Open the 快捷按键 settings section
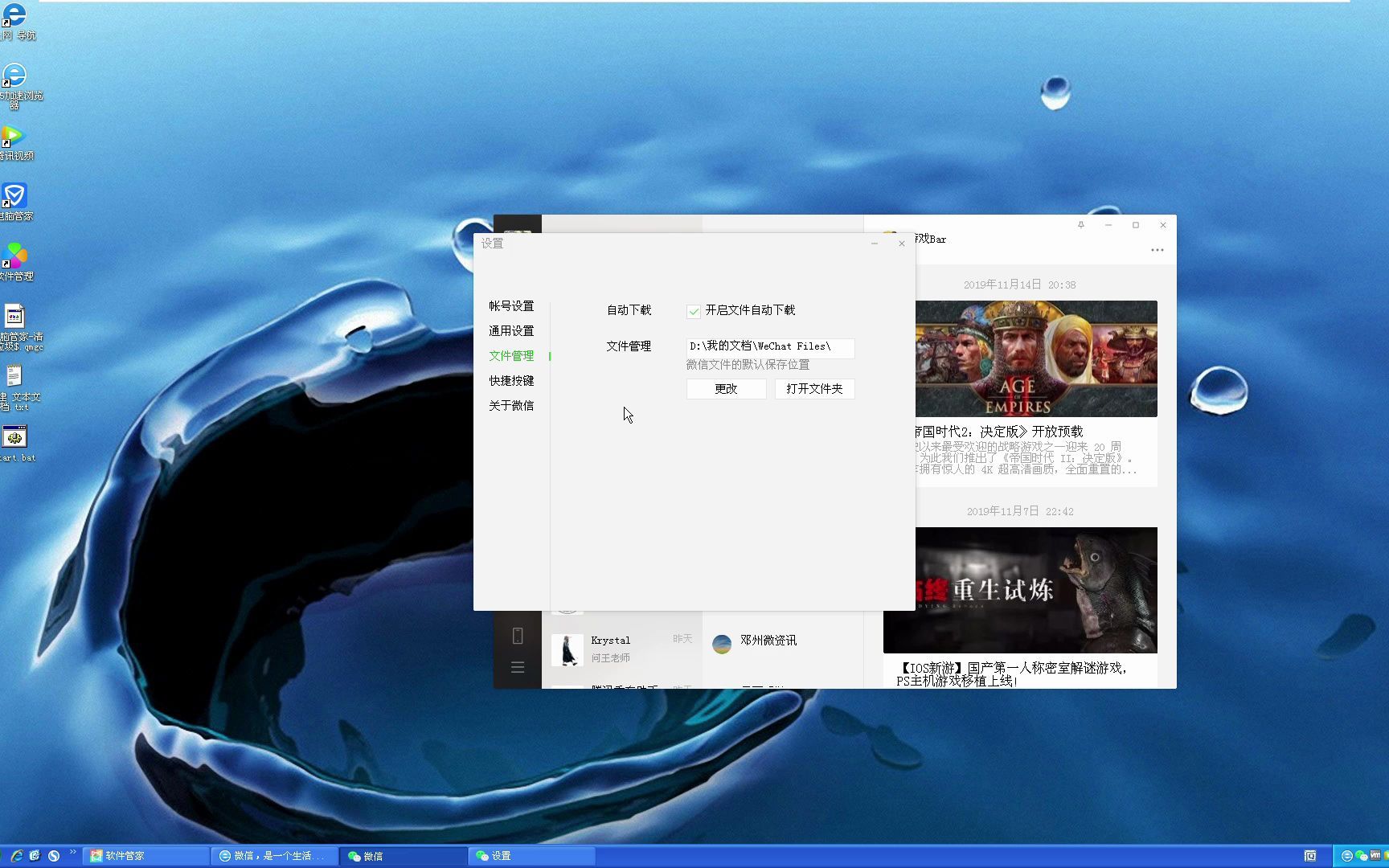The height and width of the screenshot is (868, 1389). pos(511,381)
